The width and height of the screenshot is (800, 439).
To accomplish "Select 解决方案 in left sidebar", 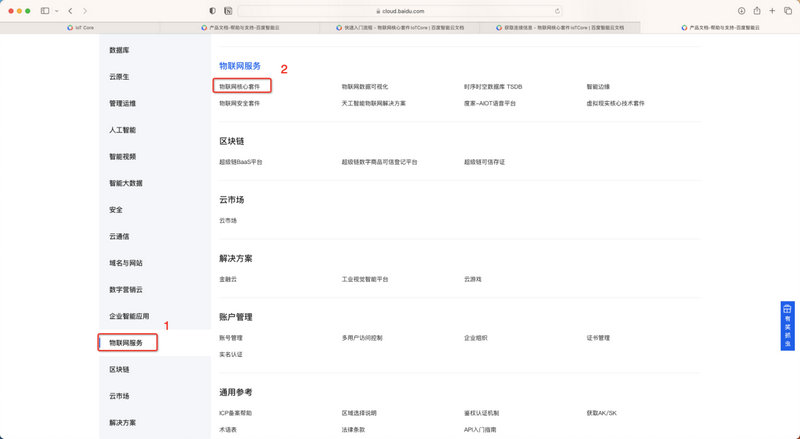I will tap(122, 423).
